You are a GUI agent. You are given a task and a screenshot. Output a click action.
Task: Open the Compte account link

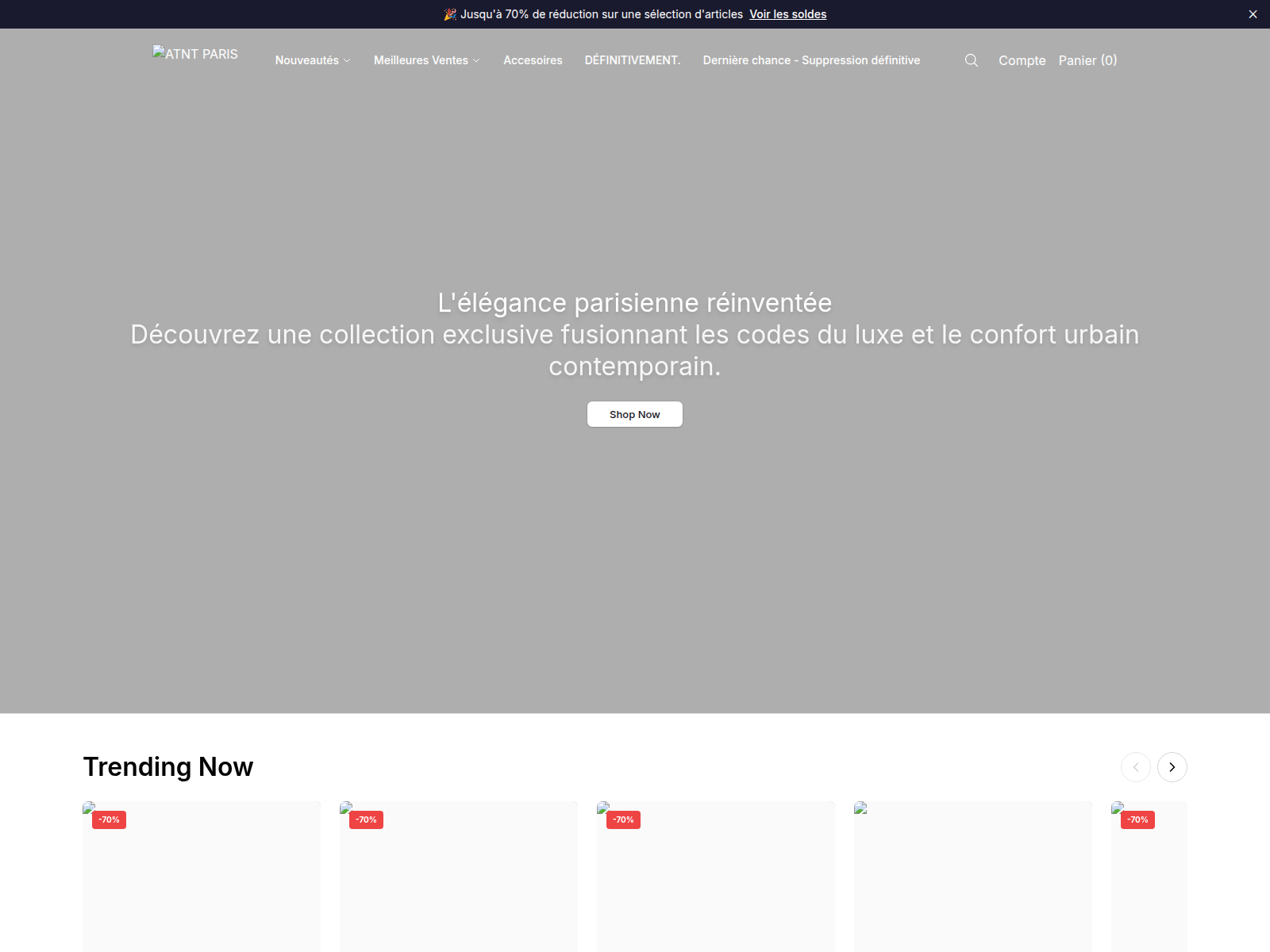(x=1022, y=60)
